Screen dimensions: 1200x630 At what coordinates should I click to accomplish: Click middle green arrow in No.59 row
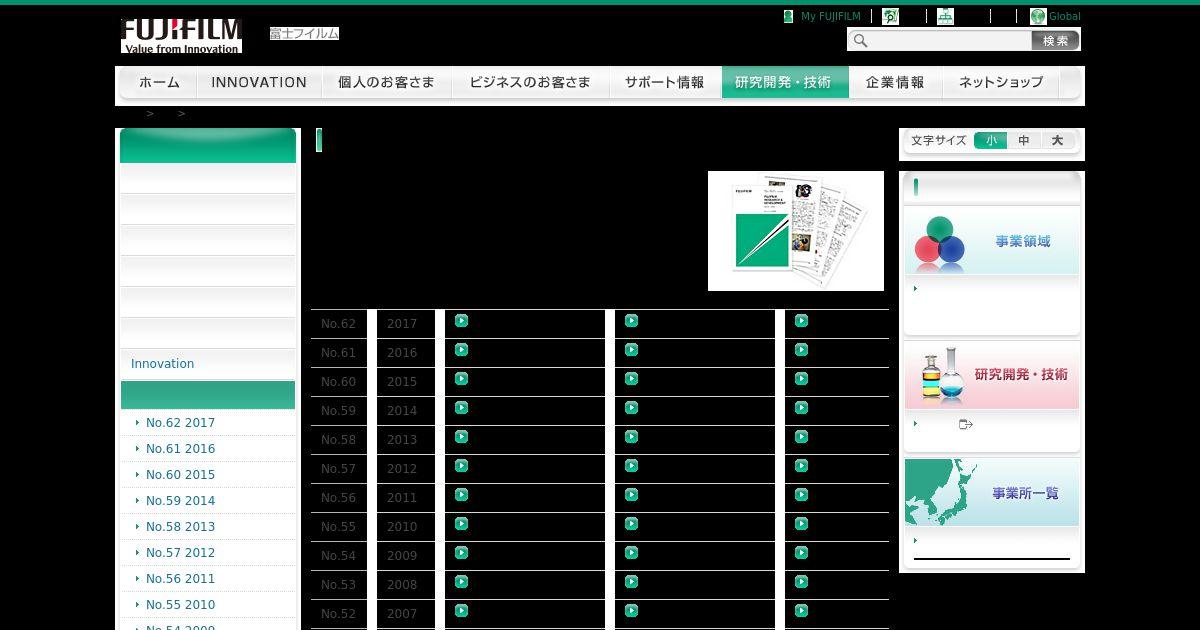click(631, 408)
